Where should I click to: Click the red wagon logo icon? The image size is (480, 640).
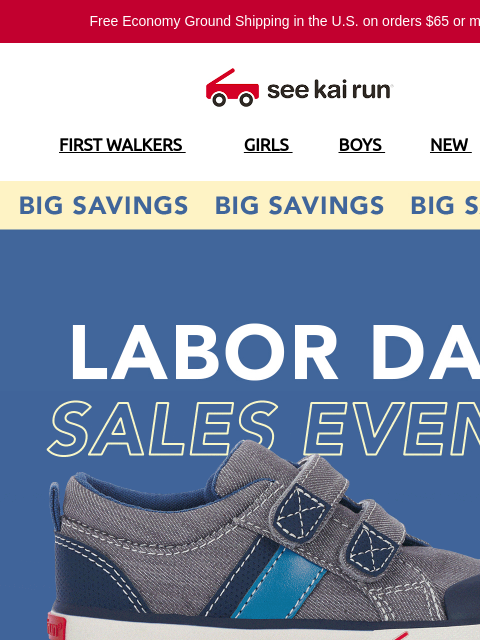coord(232,87)
